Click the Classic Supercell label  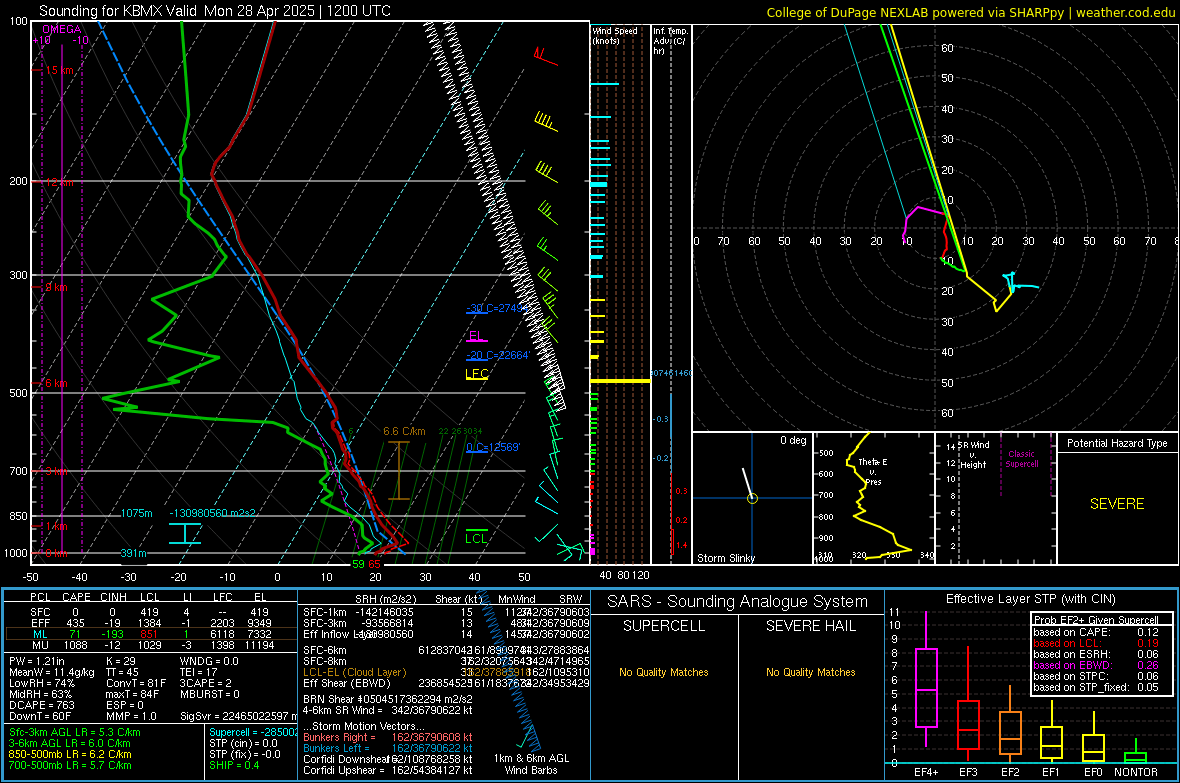1021,459
